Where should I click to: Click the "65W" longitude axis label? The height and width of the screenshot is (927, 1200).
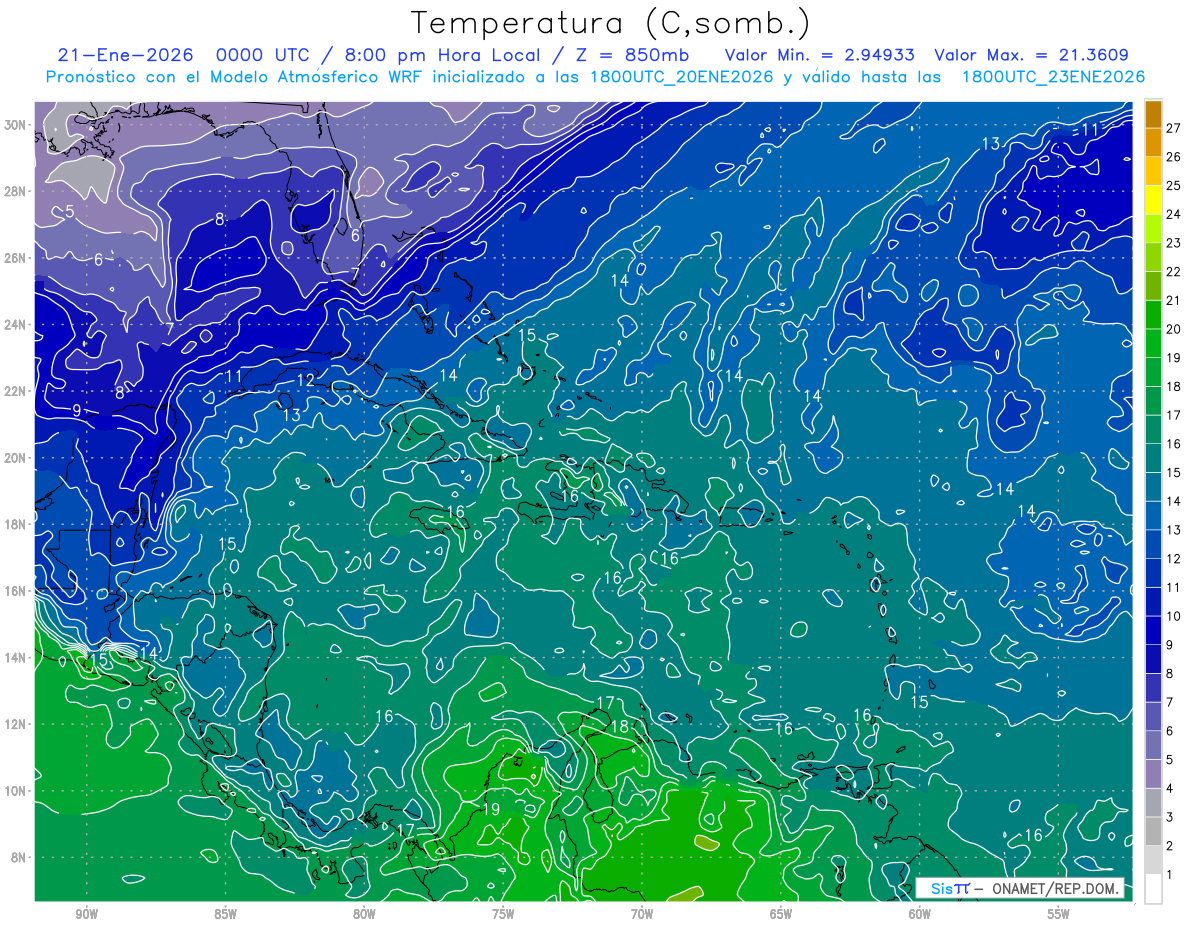[x=781, y=914]
